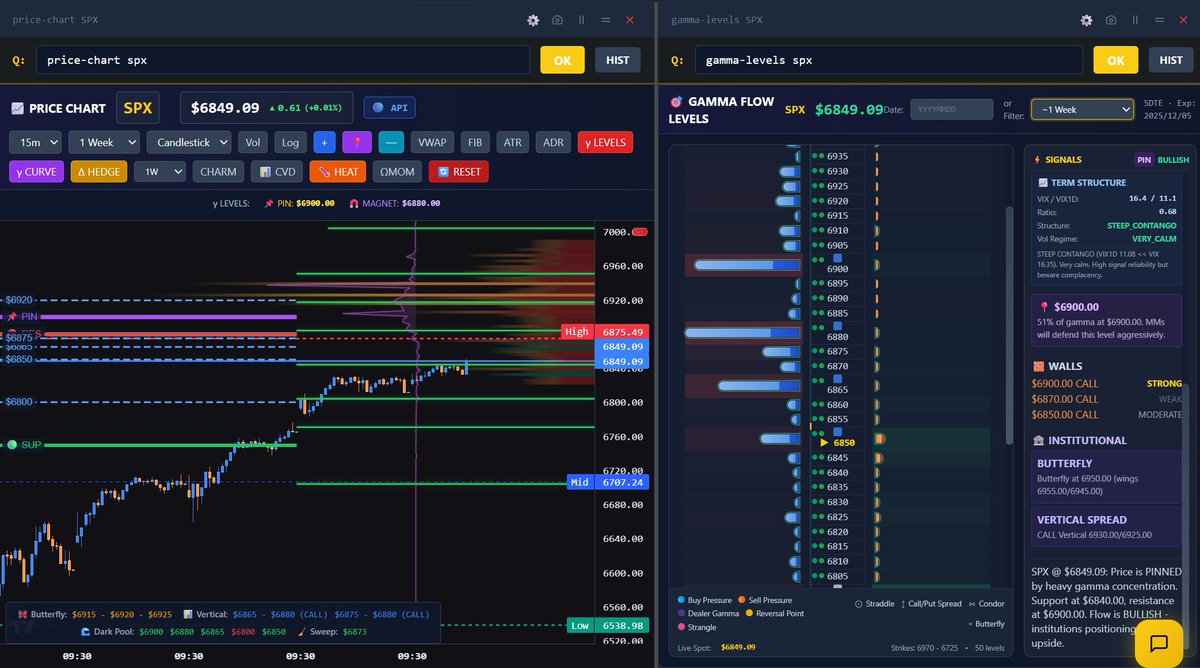Open the 1 Week range dropdown
1200x668 pixels.
(104, 143)
